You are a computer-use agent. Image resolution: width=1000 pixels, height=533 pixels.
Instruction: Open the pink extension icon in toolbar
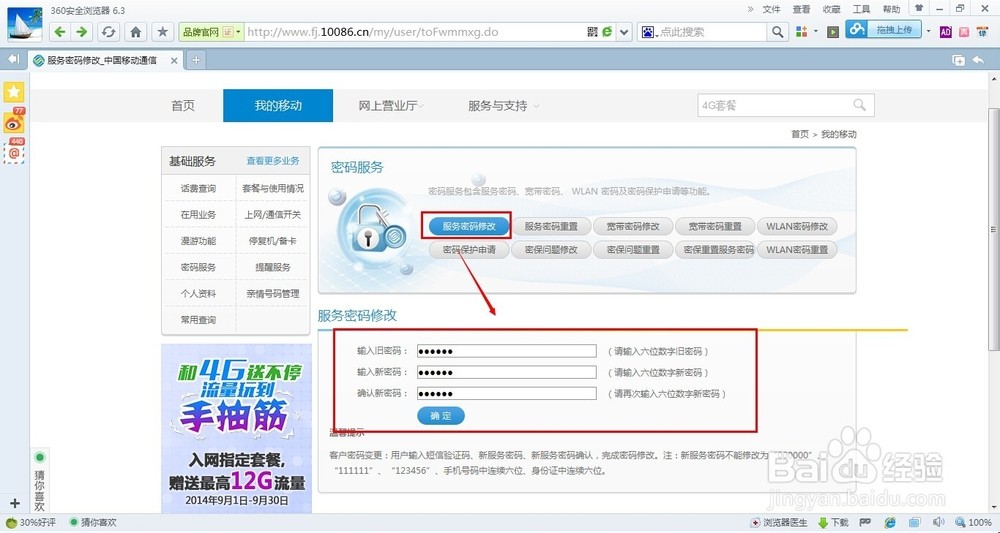(x=964, y=31)
